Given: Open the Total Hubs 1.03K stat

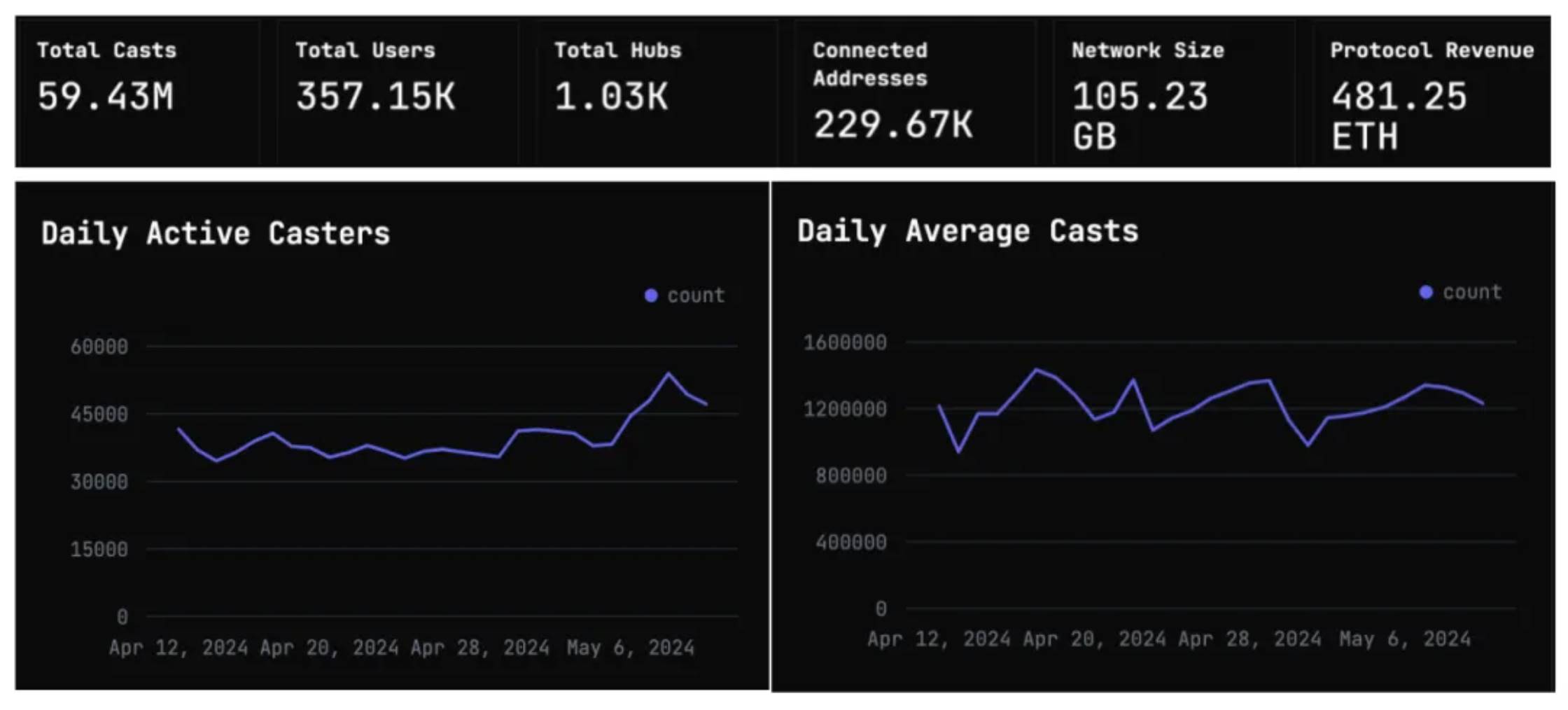Looking at the screenshot, I should click(x=611, y=97).
